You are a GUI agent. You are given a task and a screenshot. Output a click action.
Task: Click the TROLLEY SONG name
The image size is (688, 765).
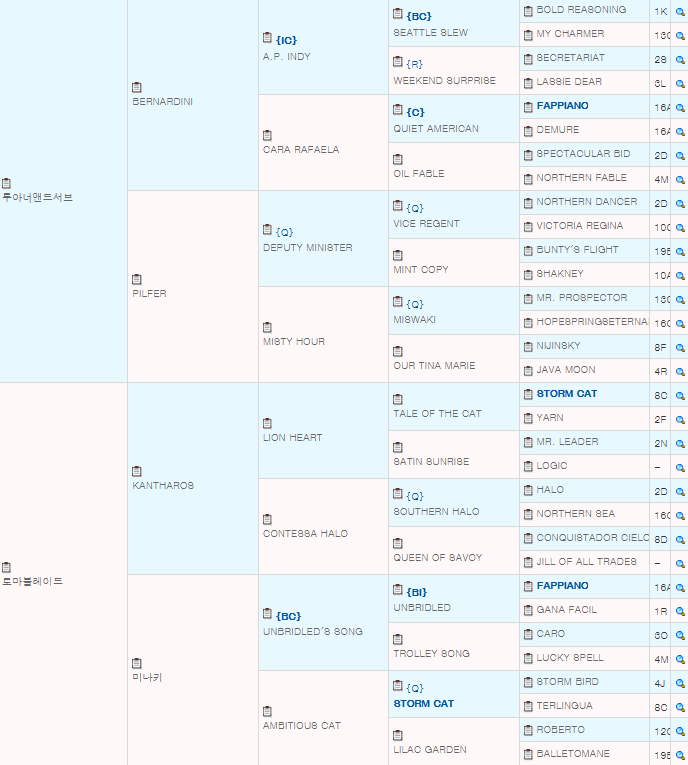point(431,653)
